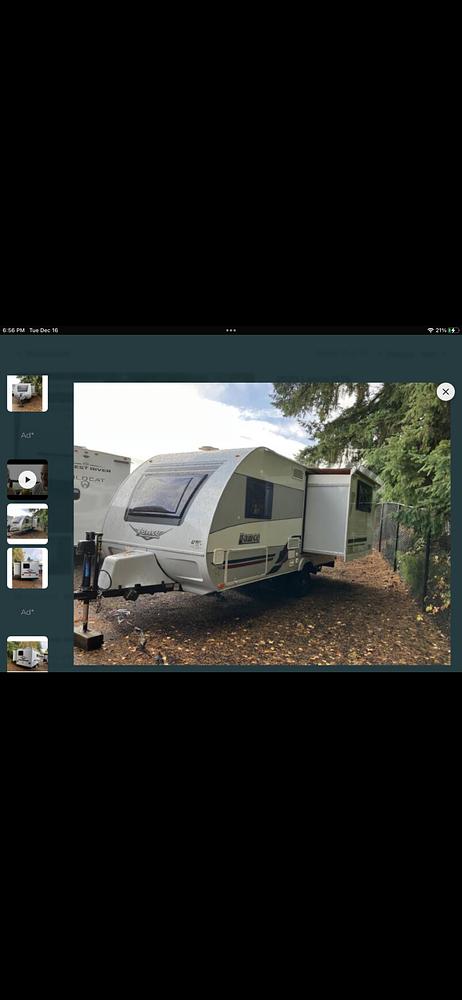Screen dimensions: 462x1000
Task: Tap the first Ad label above the video thumbnail
Action: (x=27, y=435)
